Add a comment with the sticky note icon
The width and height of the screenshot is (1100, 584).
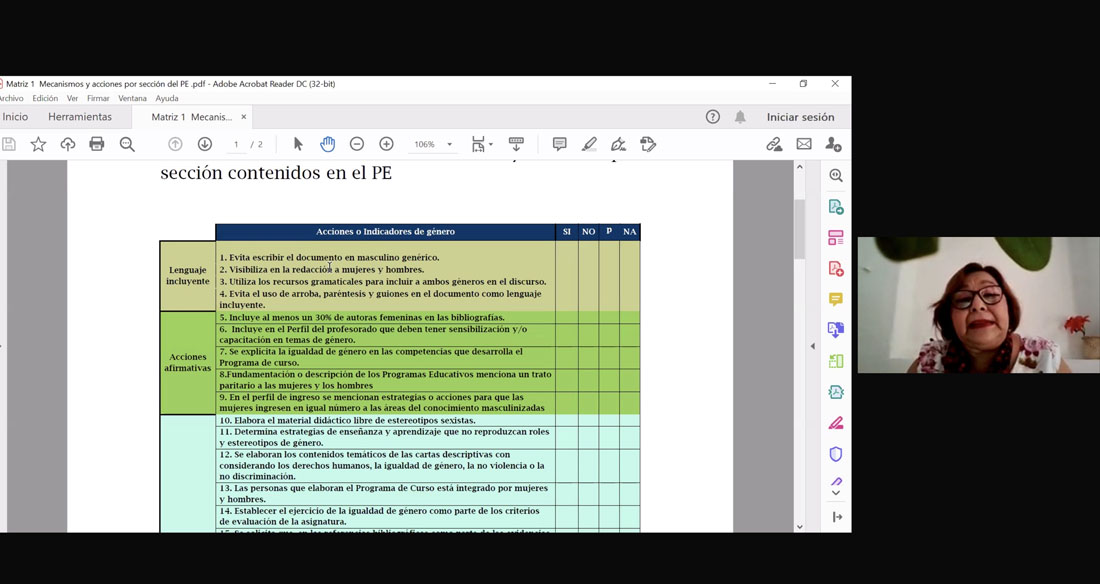click(x=559, y=145)
